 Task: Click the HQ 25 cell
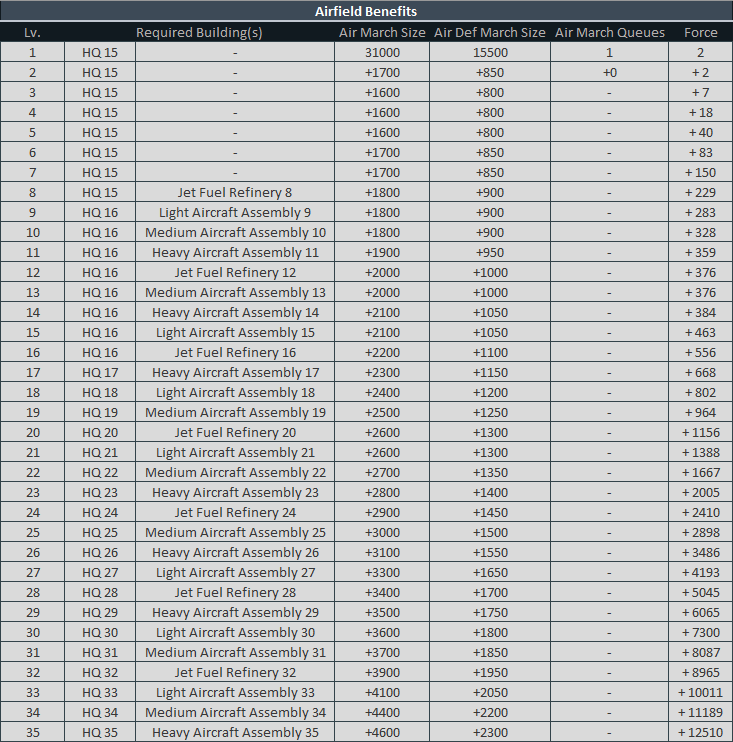click(x=100, y=532)
